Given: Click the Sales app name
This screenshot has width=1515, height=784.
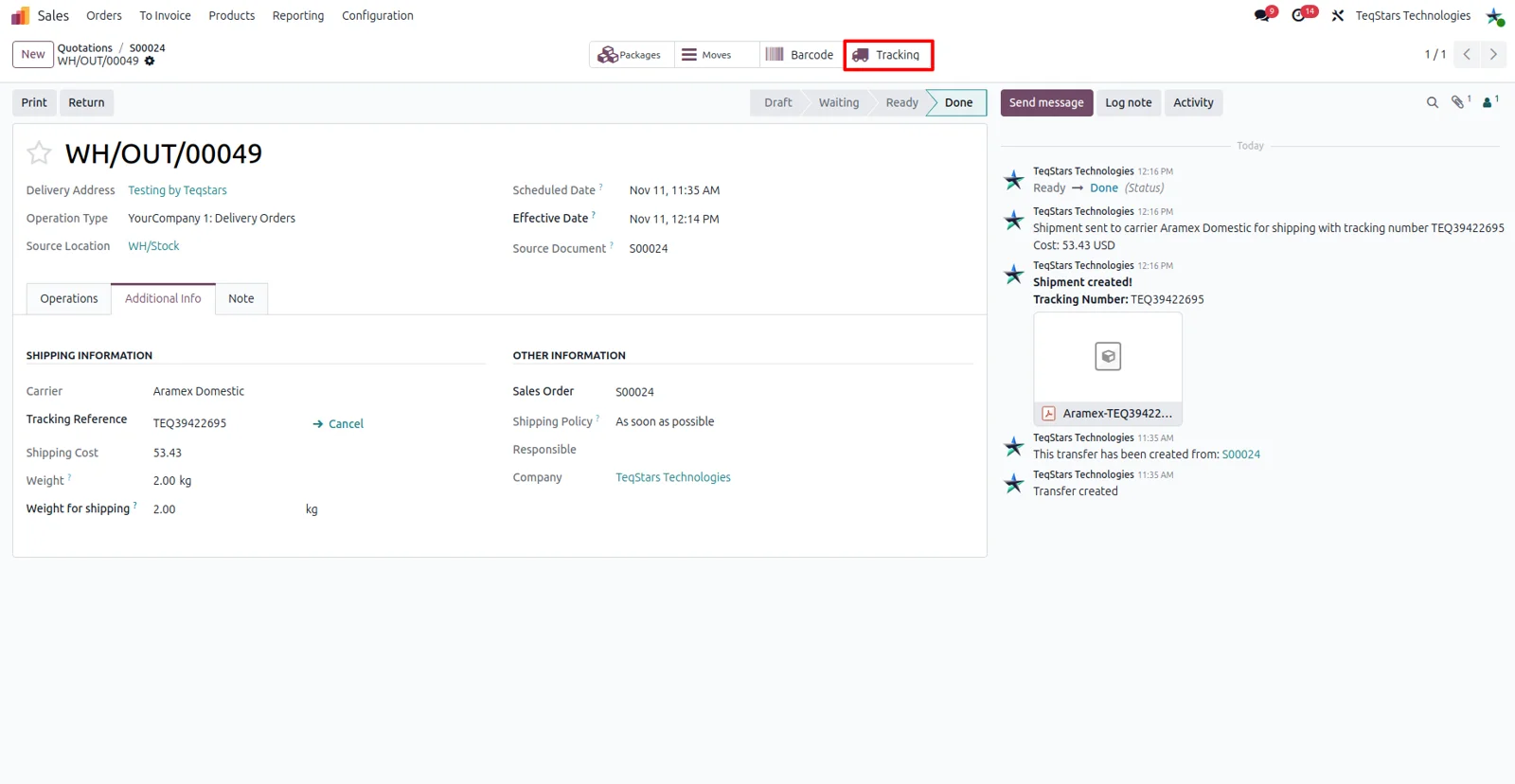Looking at the screenshot, I should (53, 15).
